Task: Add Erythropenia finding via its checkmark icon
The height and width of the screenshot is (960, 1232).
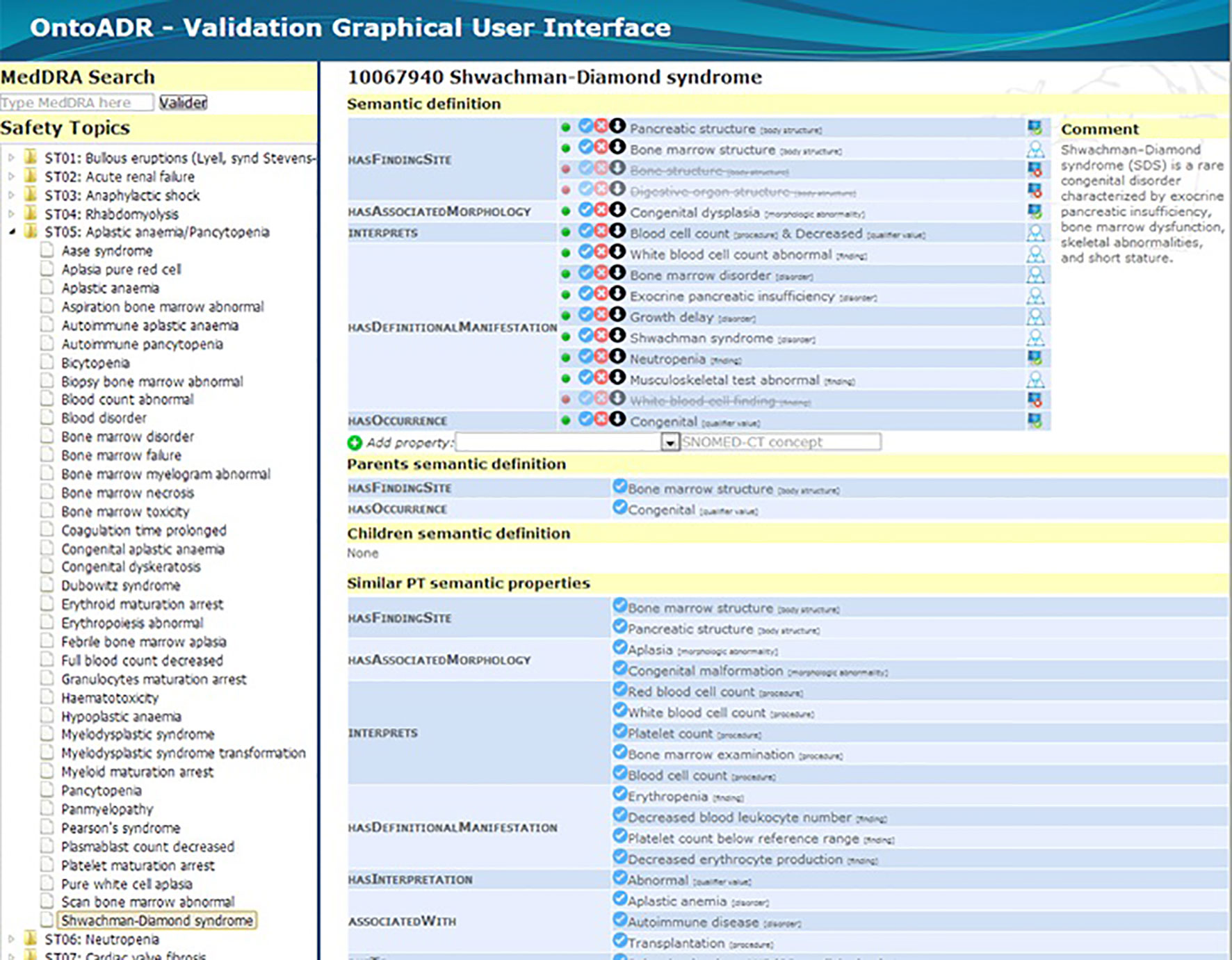Action: (x=619, y=794)
